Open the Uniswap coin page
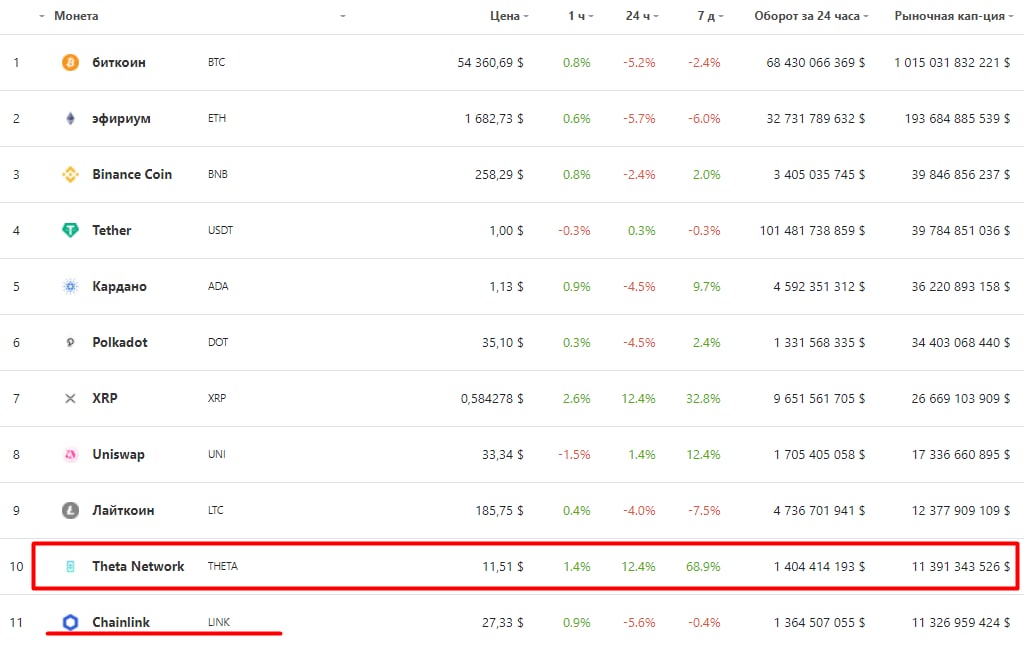The height and width of the screenshot is (645, 1024). tap(118, 454)
